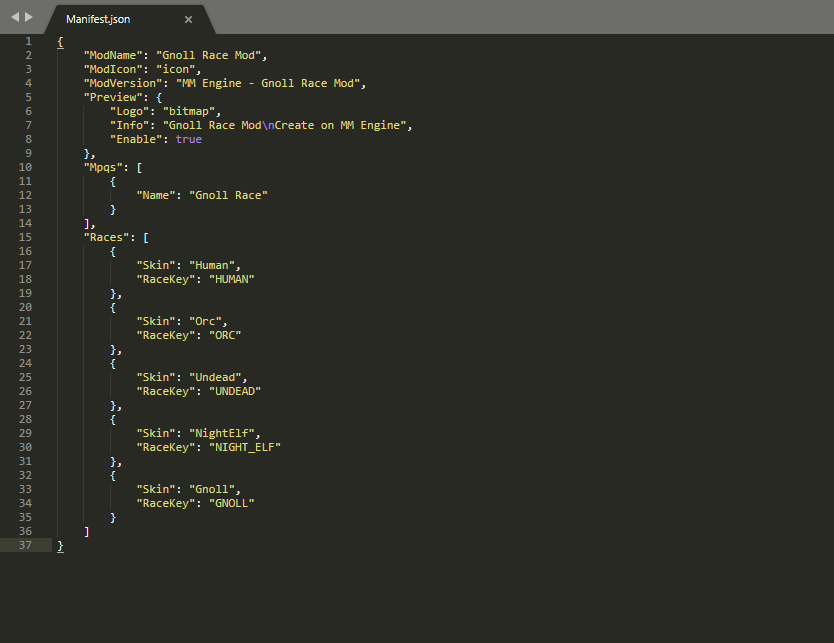Switch to the Manifest.json tab
The height and width of the screenshot is (643, 834).
coord(98,19)
